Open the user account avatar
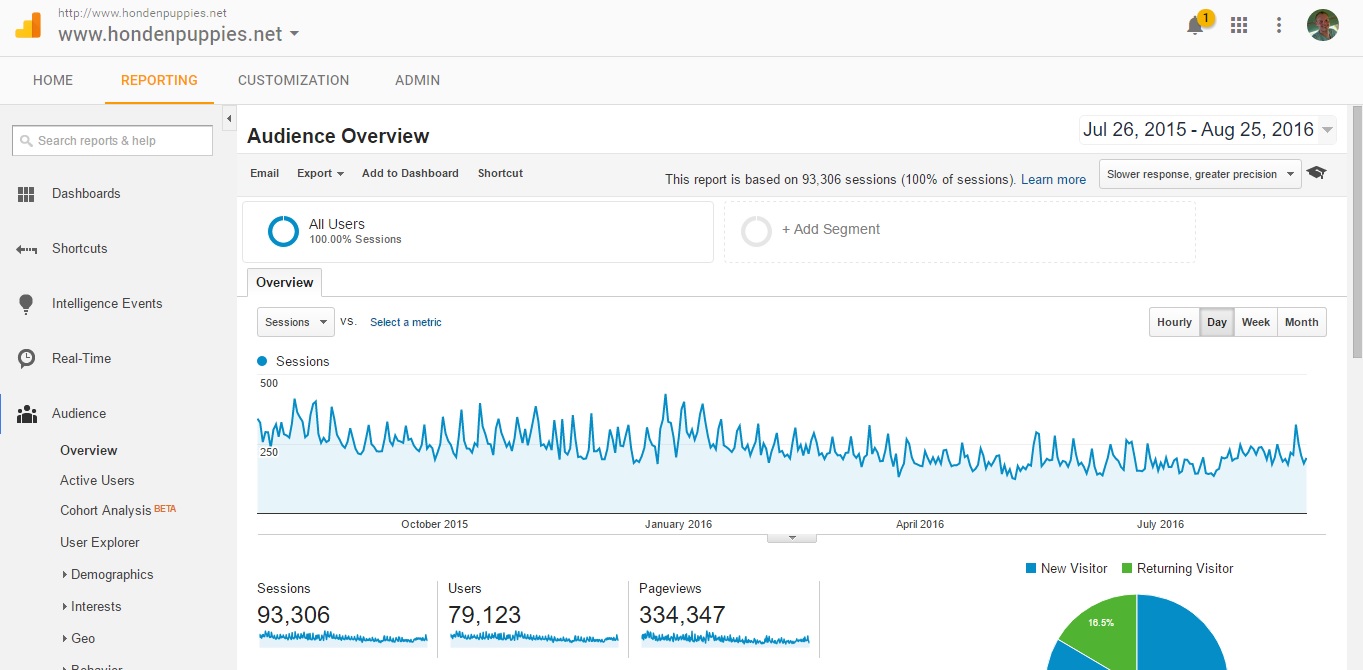Image resolution: width=1363 pixels, height=670 pixels. 1323,26
